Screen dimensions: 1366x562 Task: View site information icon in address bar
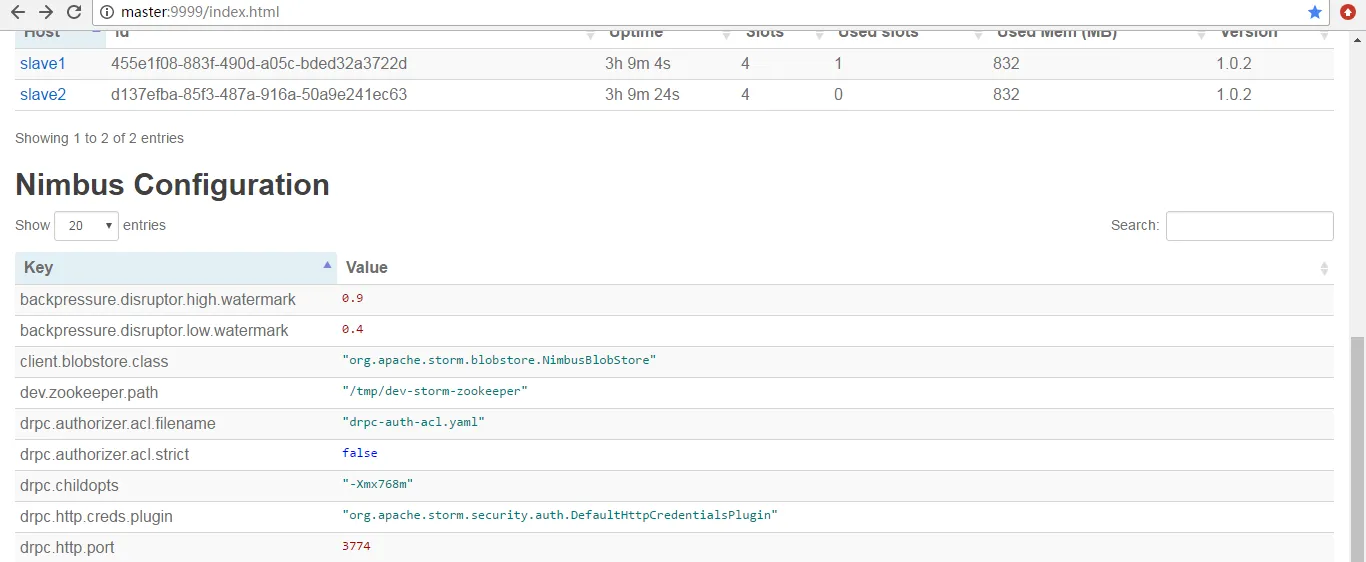[107, 13]
